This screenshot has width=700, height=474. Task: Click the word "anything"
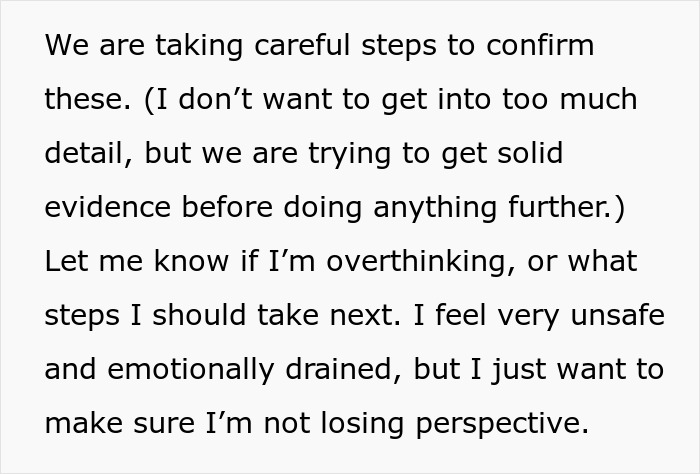click(x=435, y=209)
